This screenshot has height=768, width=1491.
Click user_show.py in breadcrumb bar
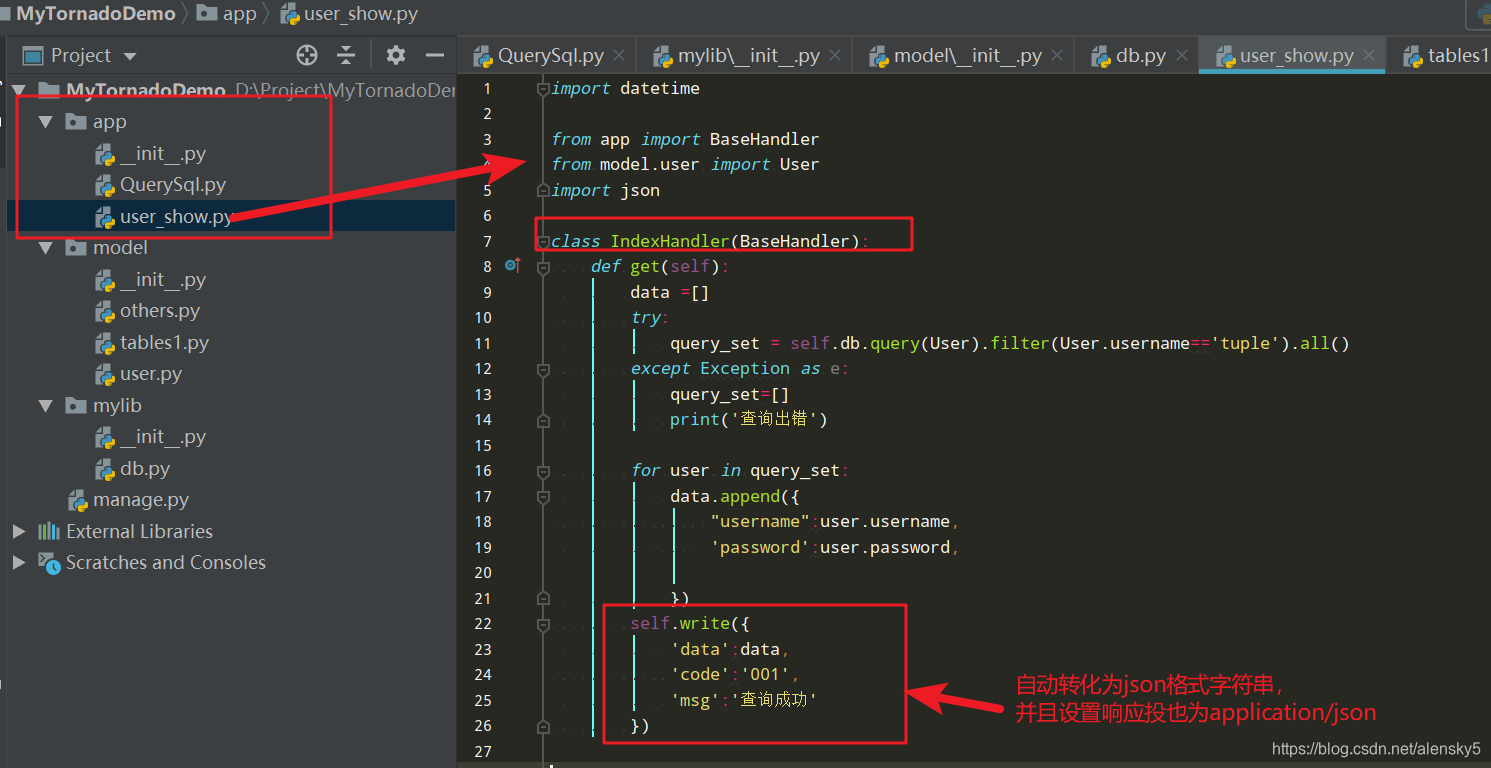(x=349, y=14)
